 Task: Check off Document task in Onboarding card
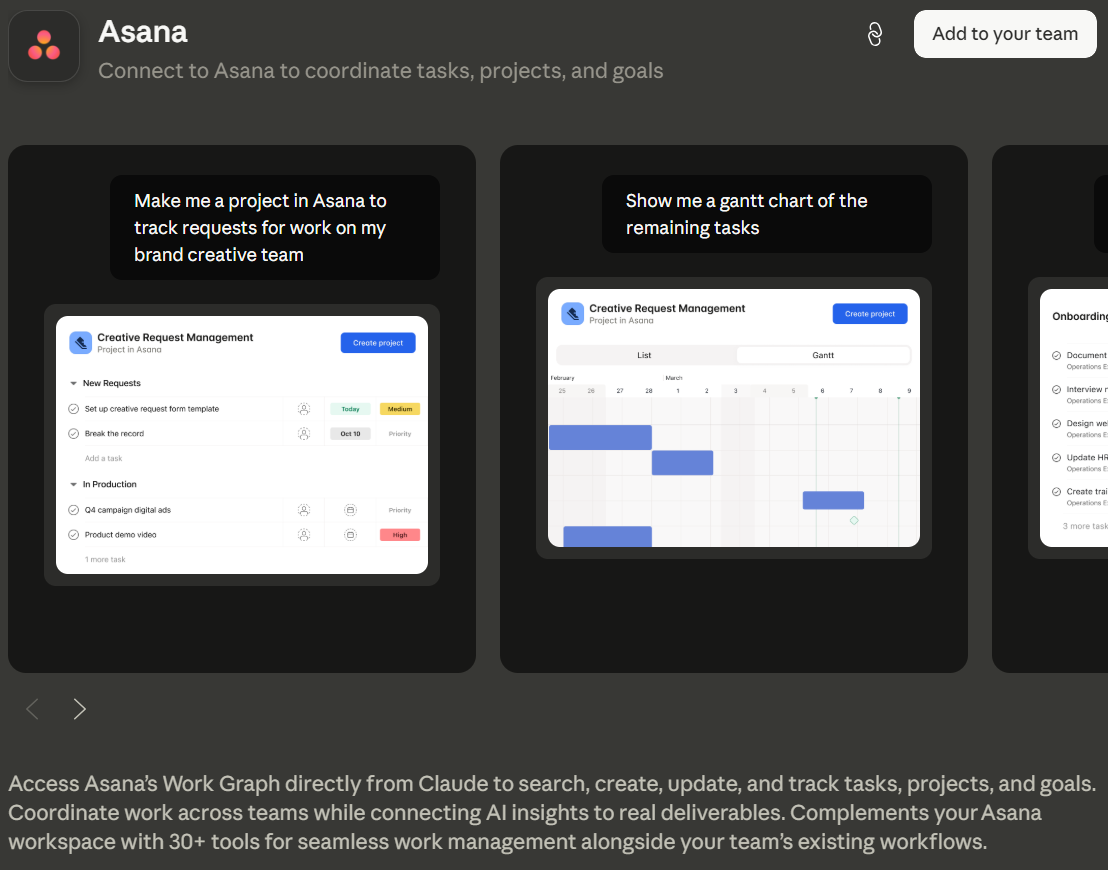(1056, 355)
